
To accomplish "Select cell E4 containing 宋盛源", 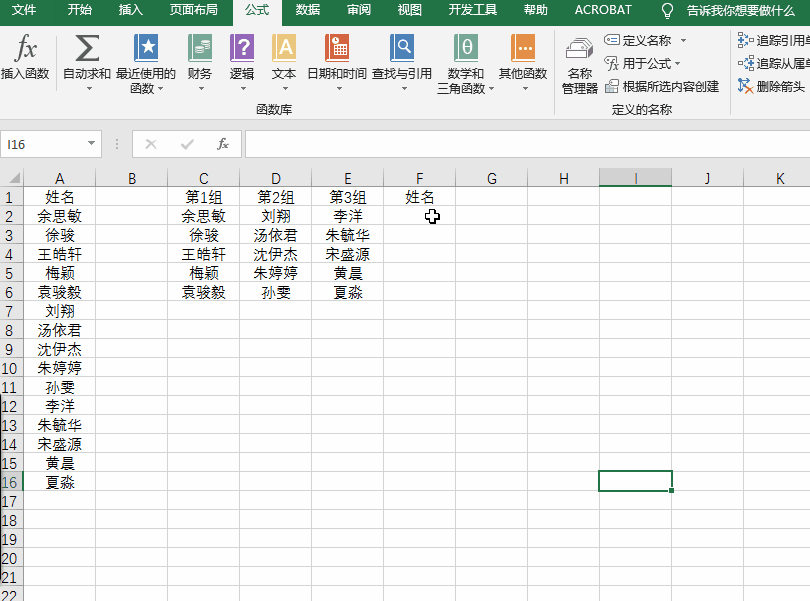I will click(x=348, y=254).
